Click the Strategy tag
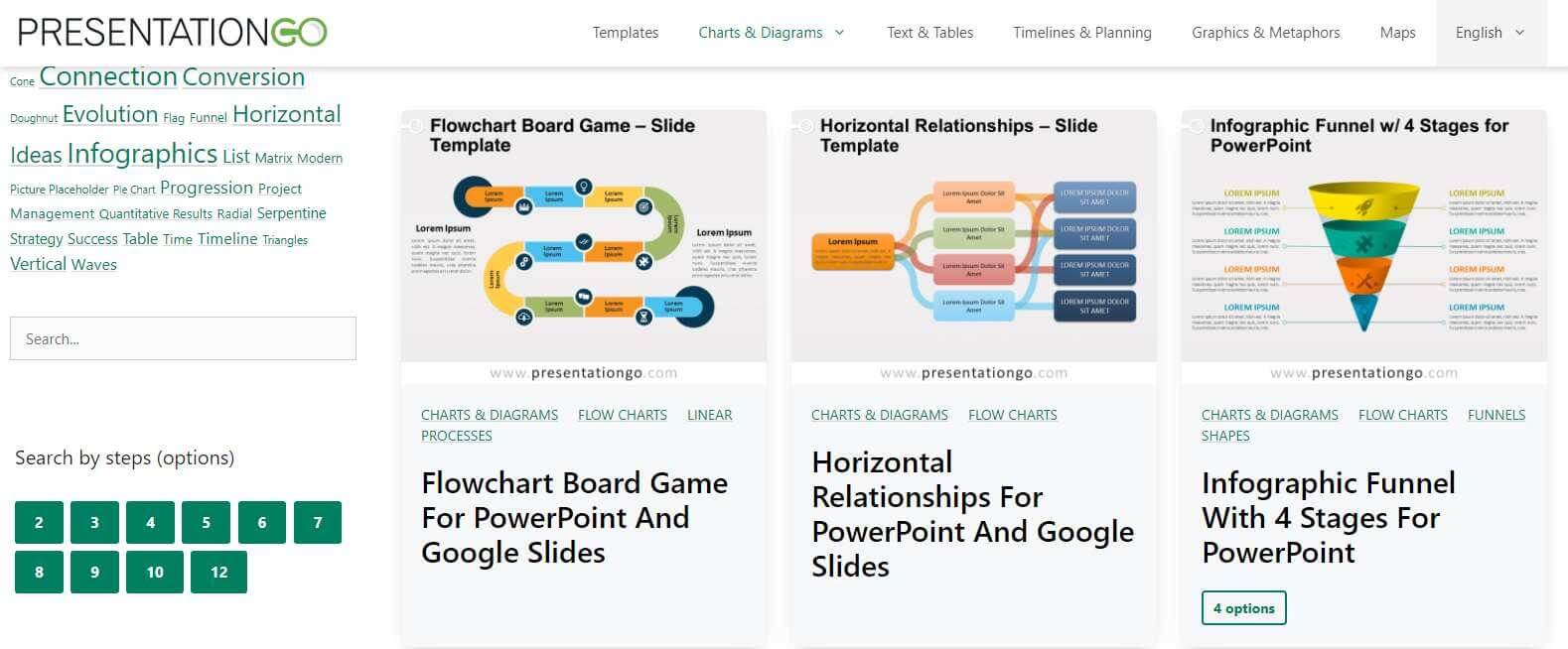This screenshot has height=649, width=1568. [x=36, y=238]
